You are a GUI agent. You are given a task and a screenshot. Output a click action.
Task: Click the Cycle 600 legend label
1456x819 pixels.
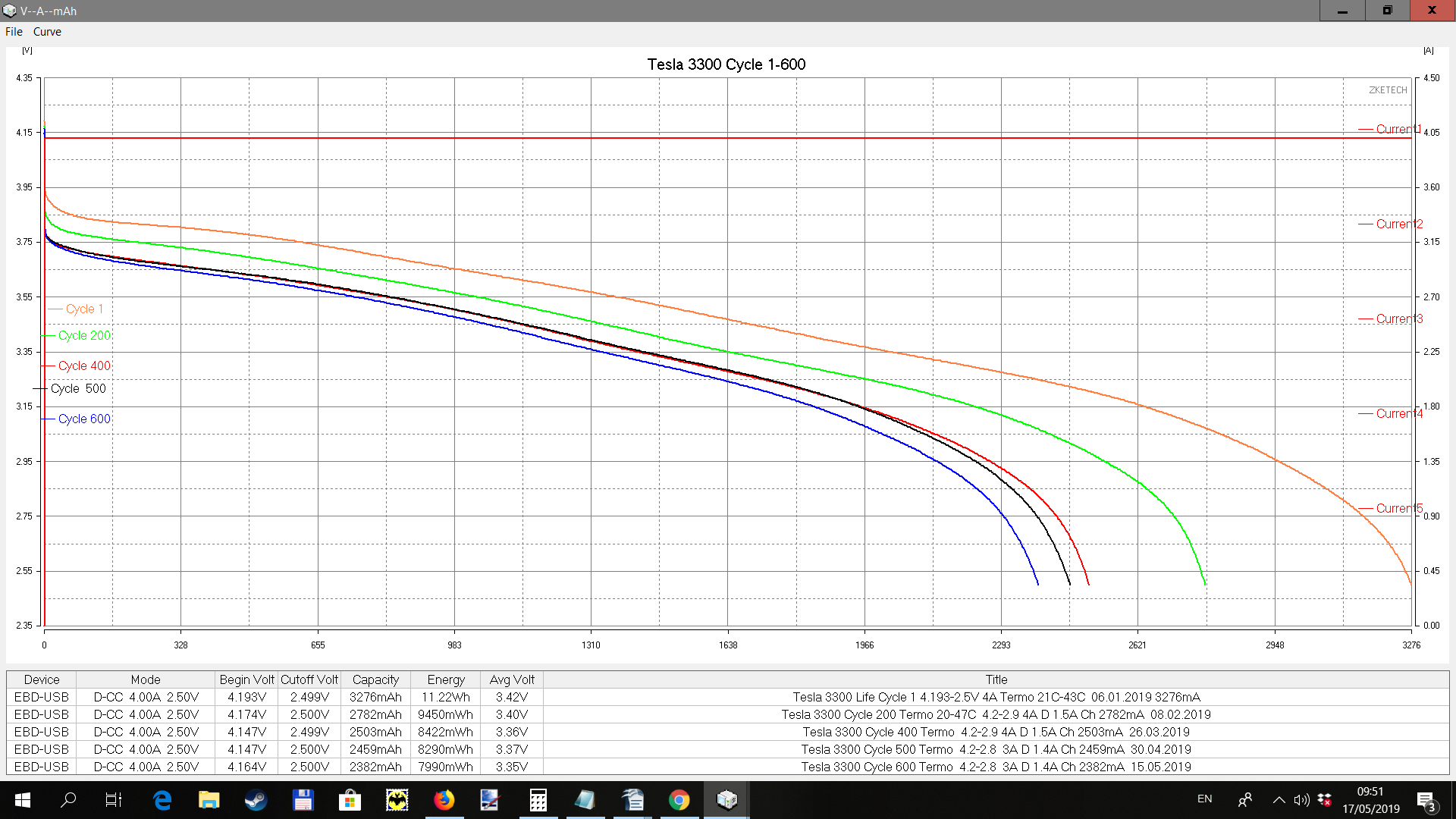point(83,419)
